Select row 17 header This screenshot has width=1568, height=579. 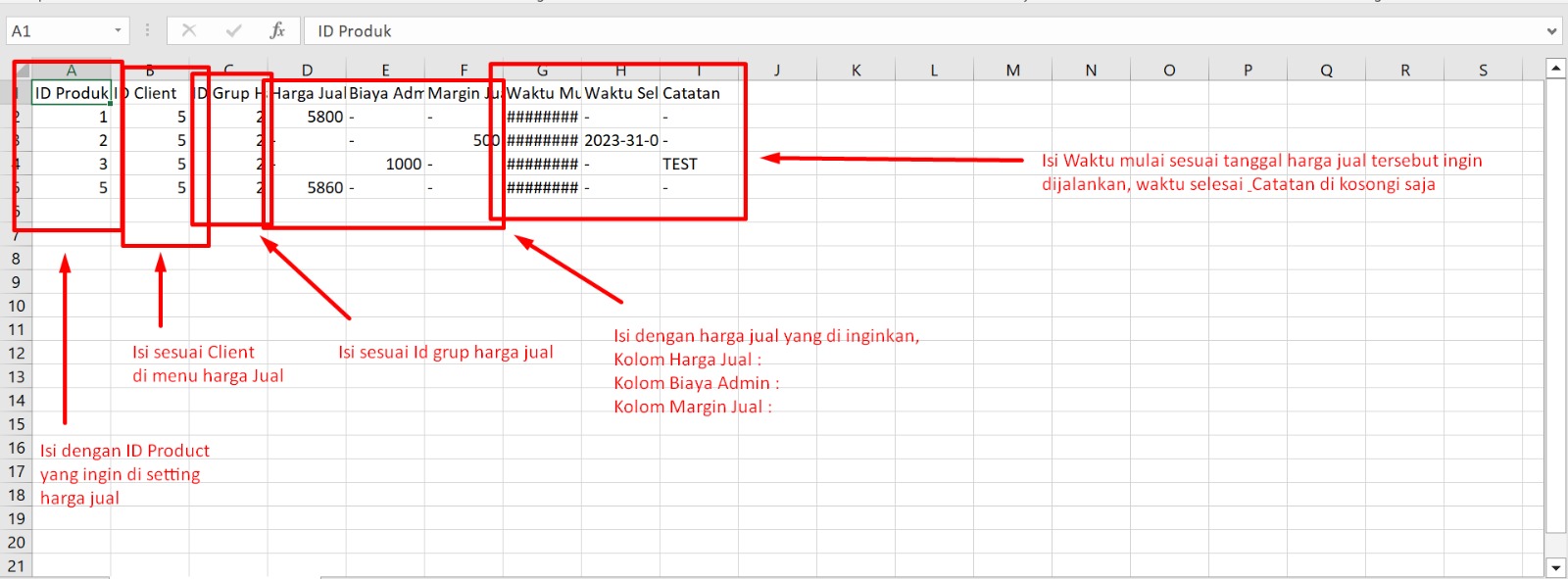coord(17,471)
